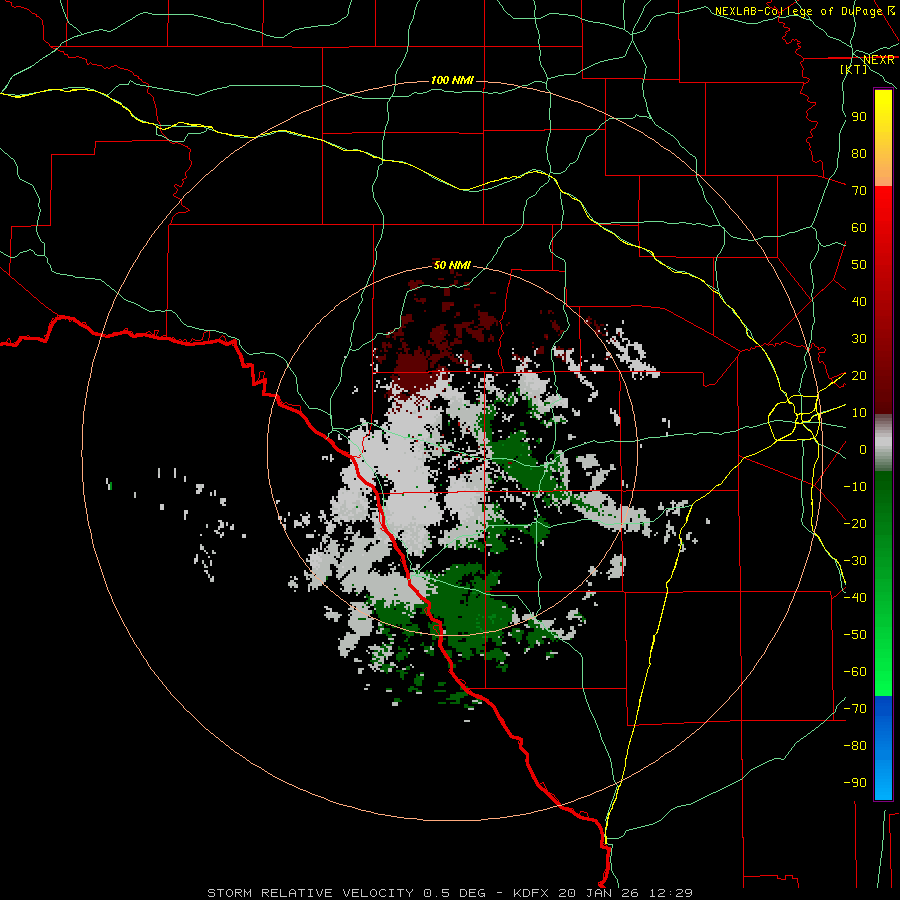Select the gray zero band of velocity scale
Viewport: 900px width, 900px height.
click(x=883, y=442)
